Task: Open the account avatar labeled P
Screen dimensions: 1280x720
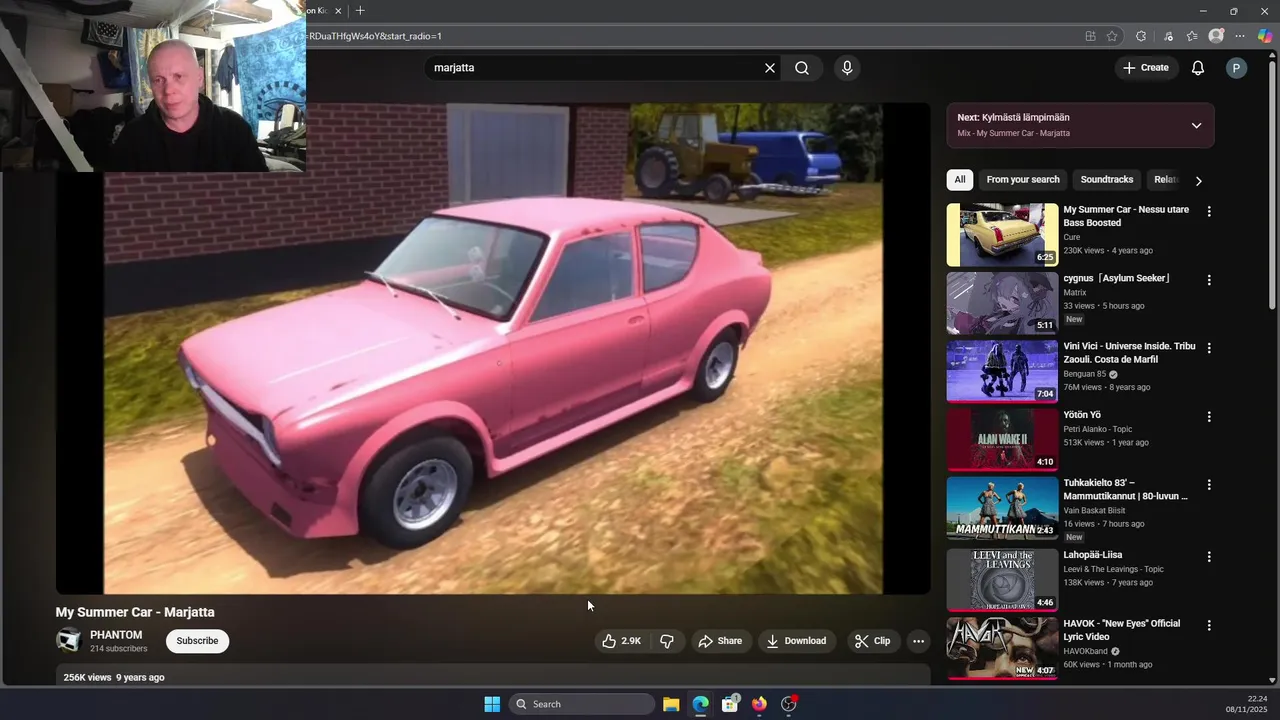Action: [1237, 68]
